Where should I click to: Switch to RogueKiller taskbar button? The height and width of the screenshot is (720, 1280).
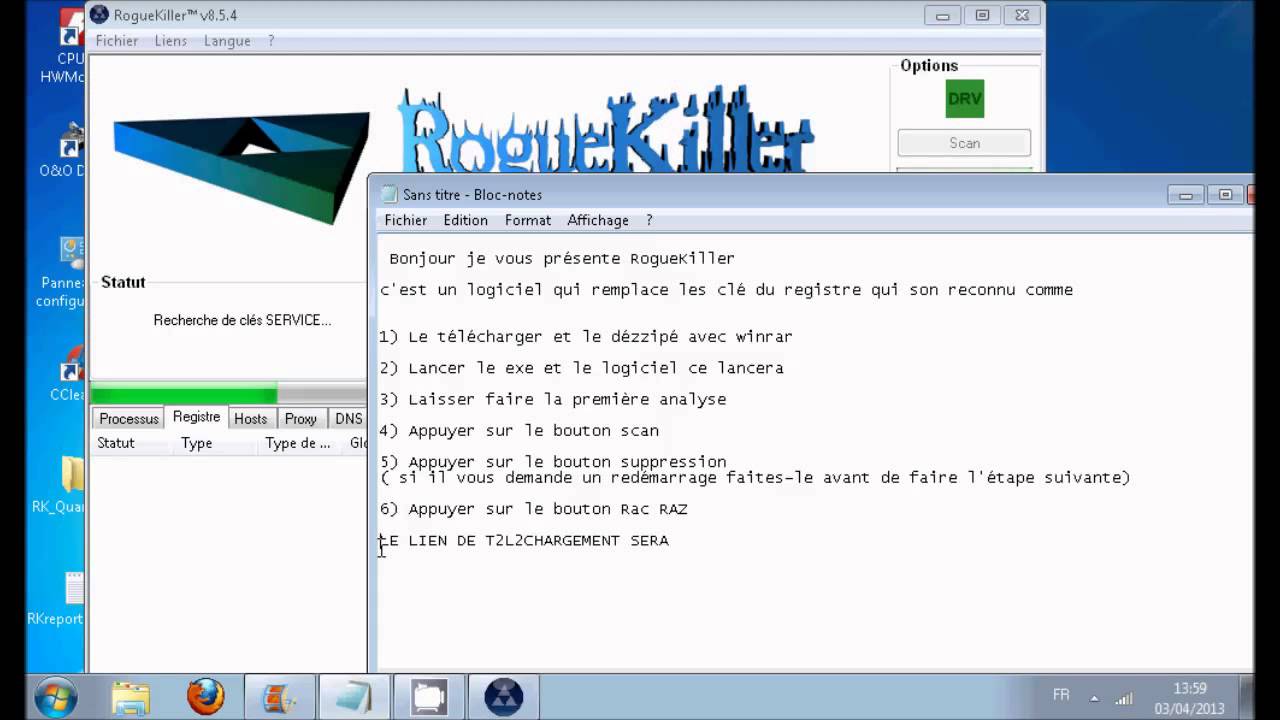[503, 696]
